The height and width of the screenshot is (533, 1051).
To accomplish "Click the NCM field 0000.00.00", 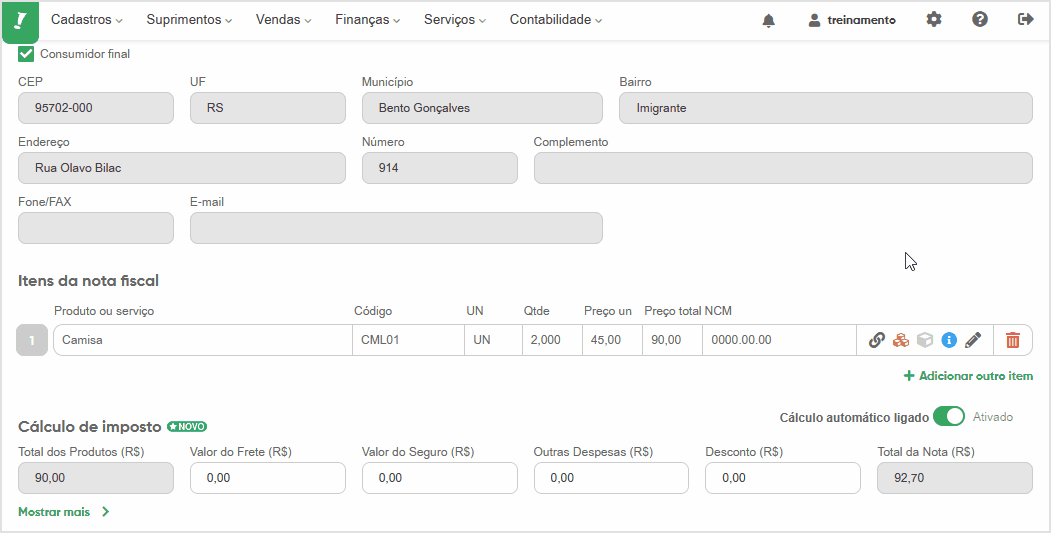I will (780, 340).
